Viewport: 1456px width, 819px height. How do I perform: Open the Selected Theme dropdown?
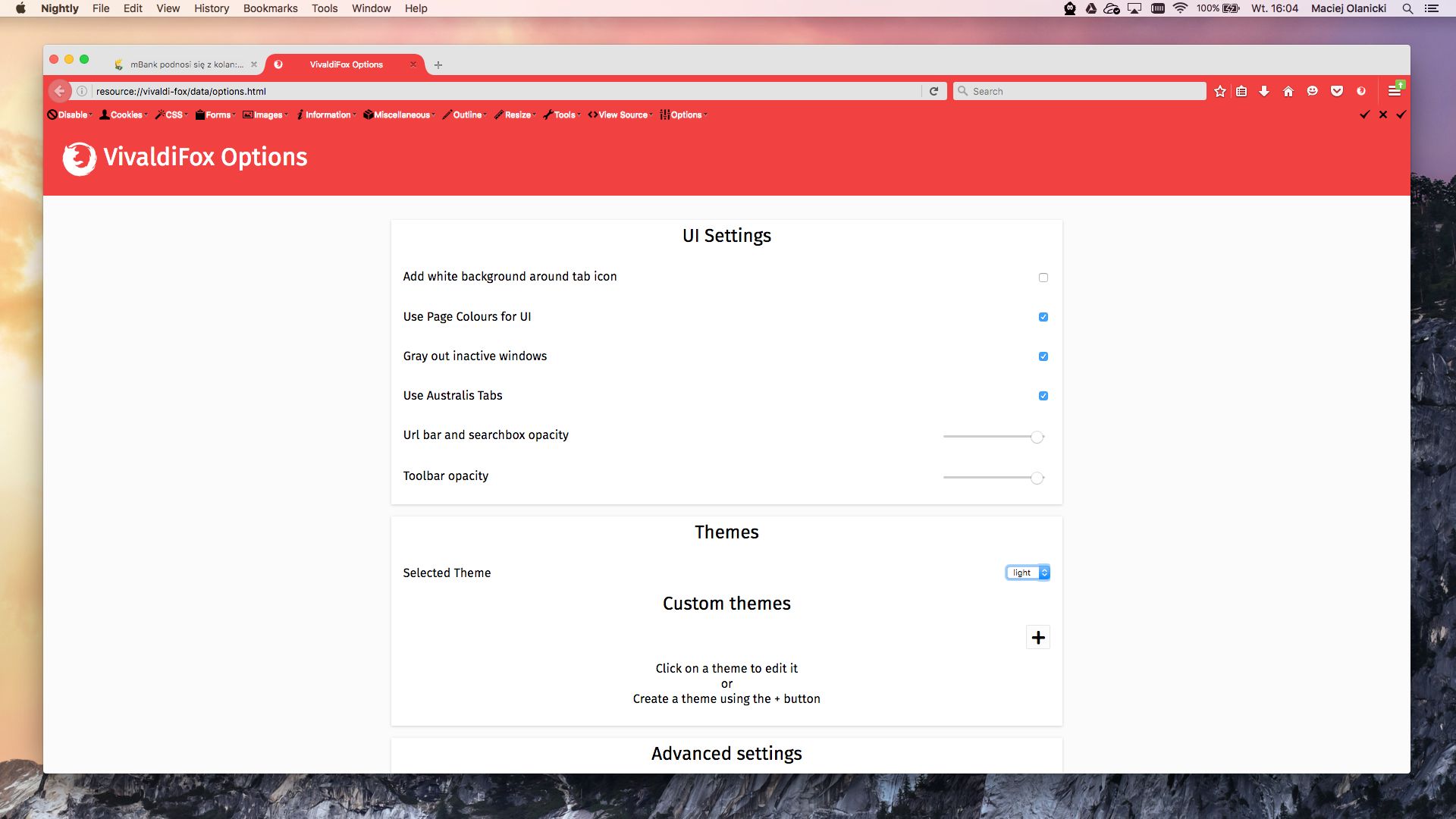point(1028,573)
